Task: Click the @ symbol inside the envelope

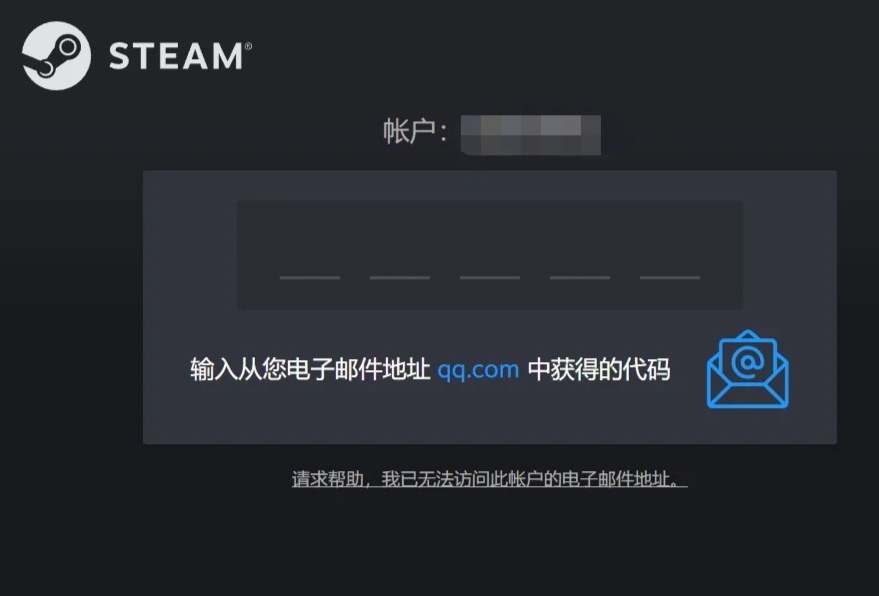Action: [x=748, y=362]
